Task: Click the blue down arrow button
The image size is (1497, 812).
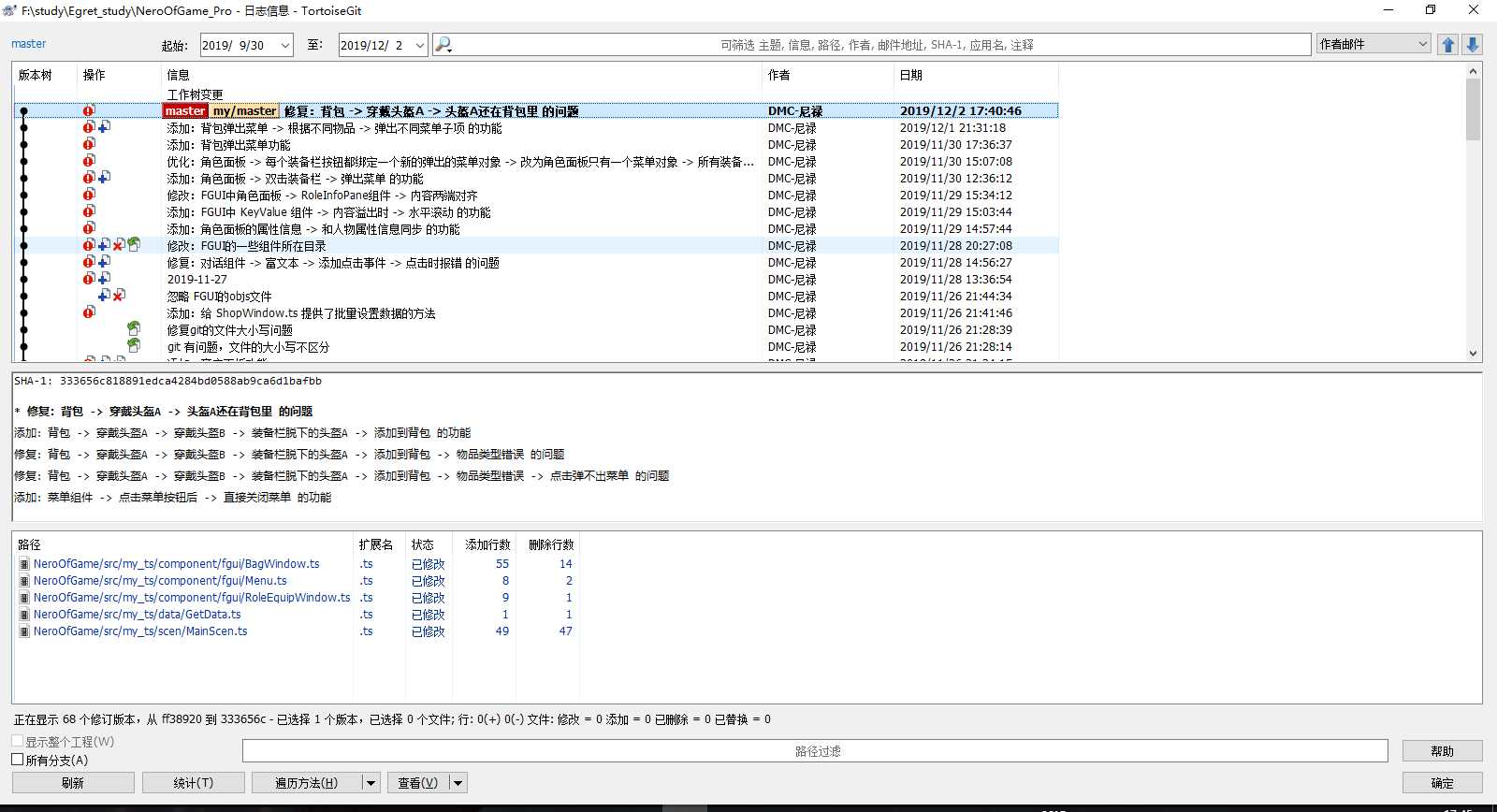Action: tap(1472, 44)
